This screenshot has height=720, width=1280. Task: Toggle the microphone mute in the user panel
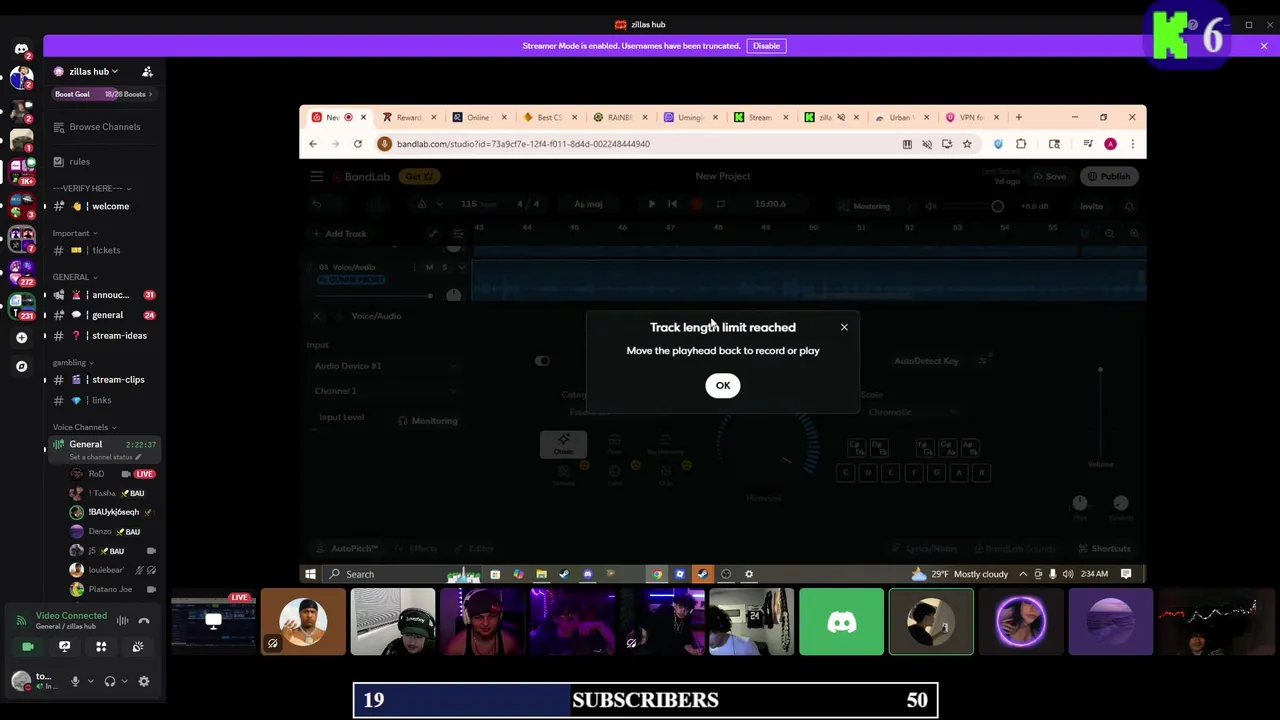(74, 681)
